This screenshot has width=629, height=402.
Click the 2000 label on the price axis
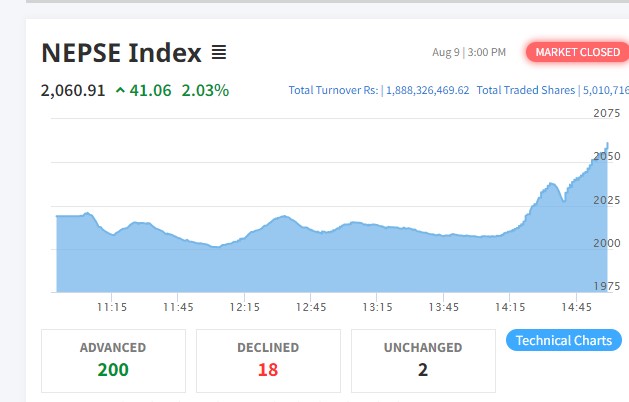pos(607,243)
